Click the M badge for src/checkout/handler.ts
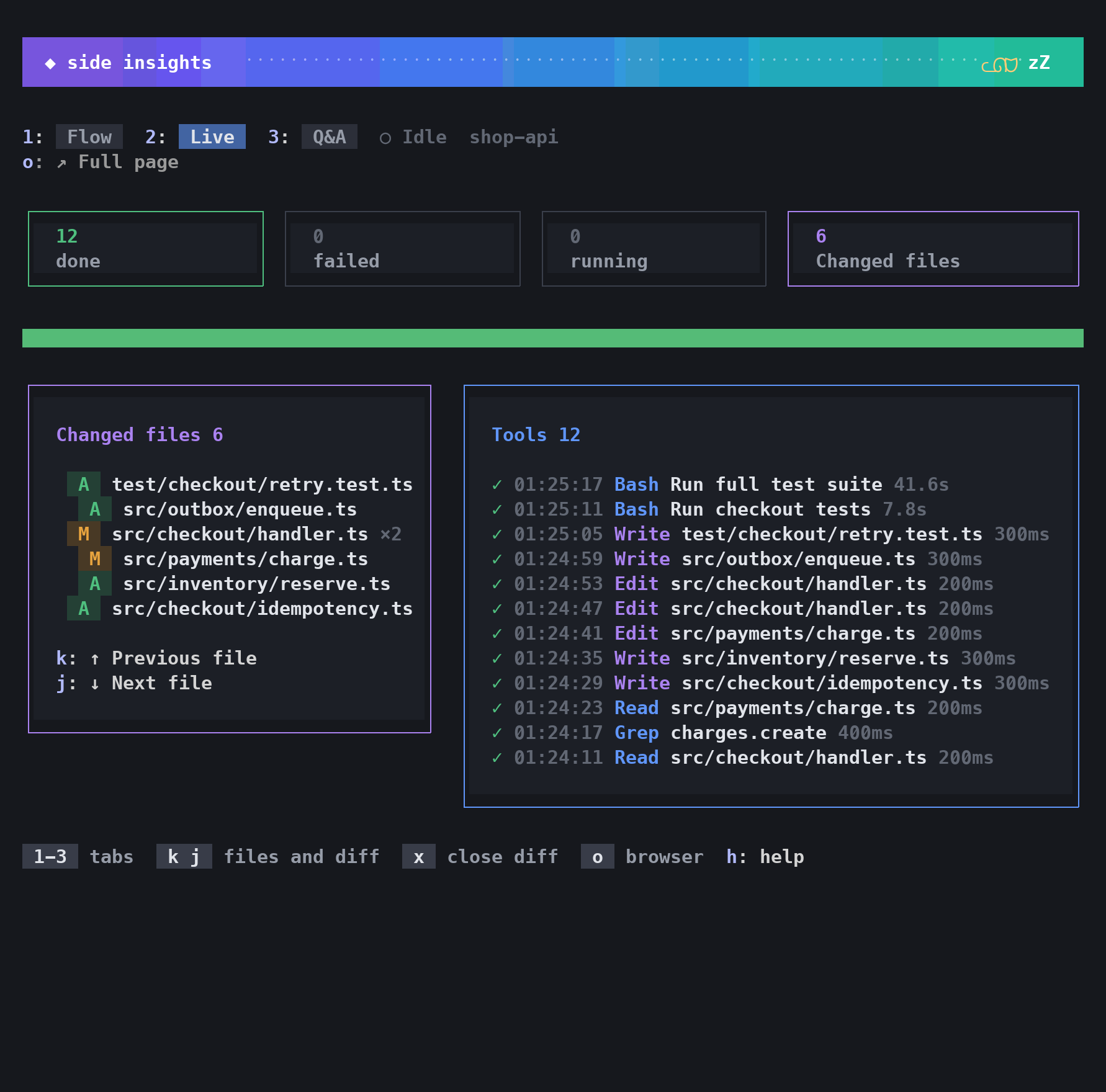1106x1092 pixels. click(x=84, y=534)
